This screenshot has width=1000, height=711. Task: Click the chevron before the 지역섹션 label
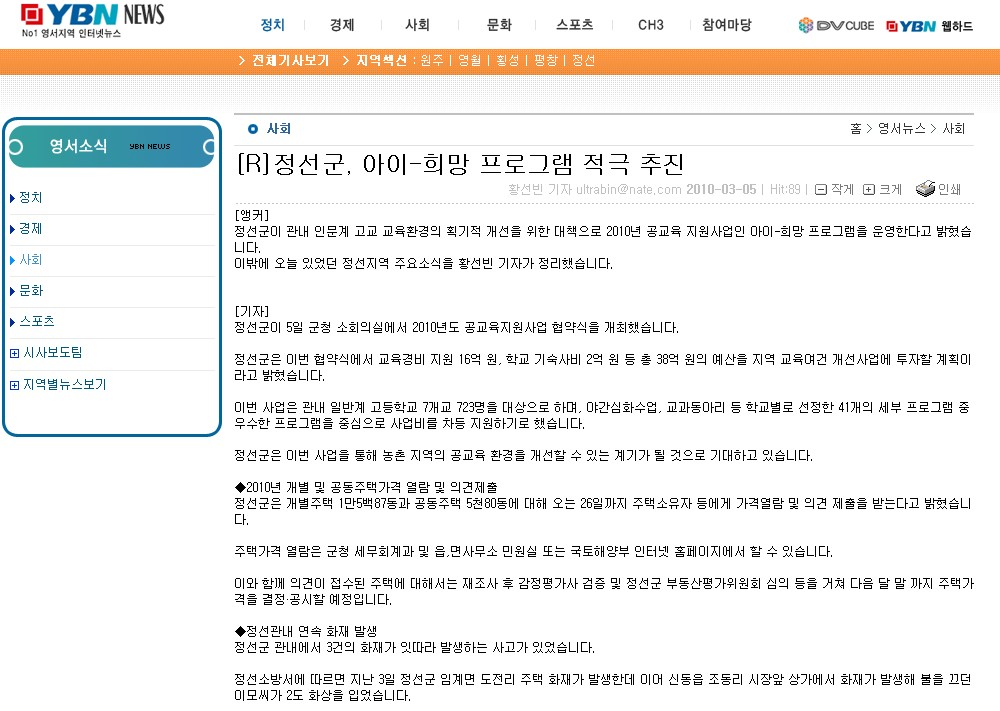(345, 60)
